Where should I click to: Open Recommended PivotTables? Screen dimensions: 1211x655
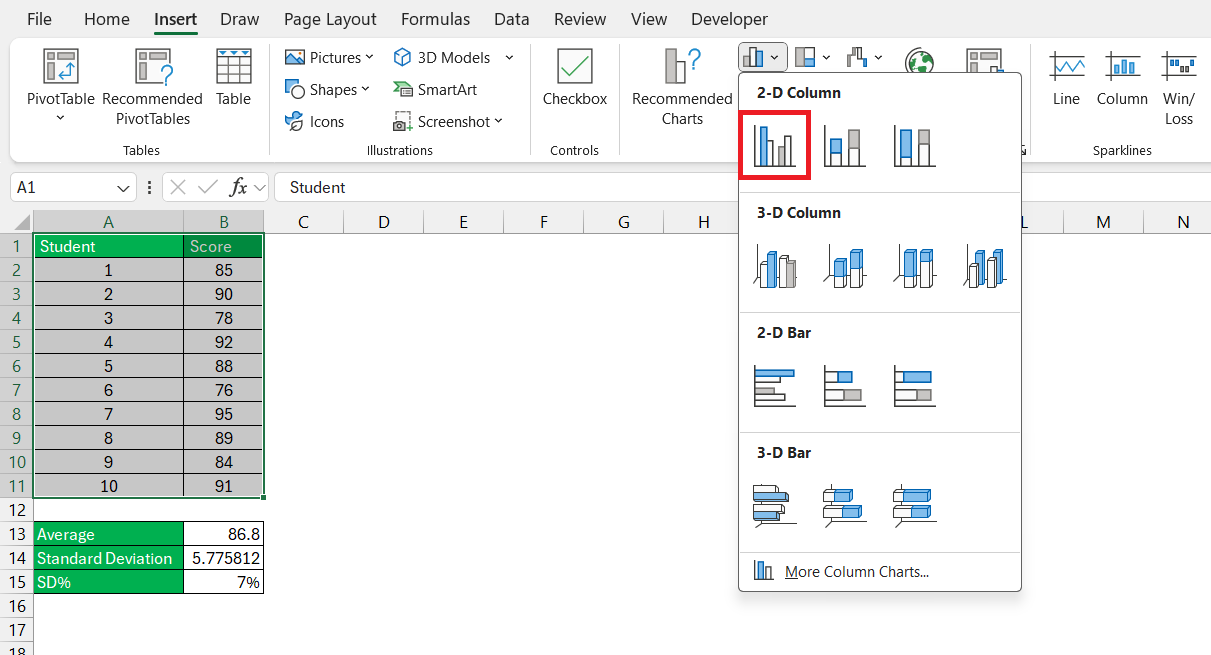[x=152, y=87]
